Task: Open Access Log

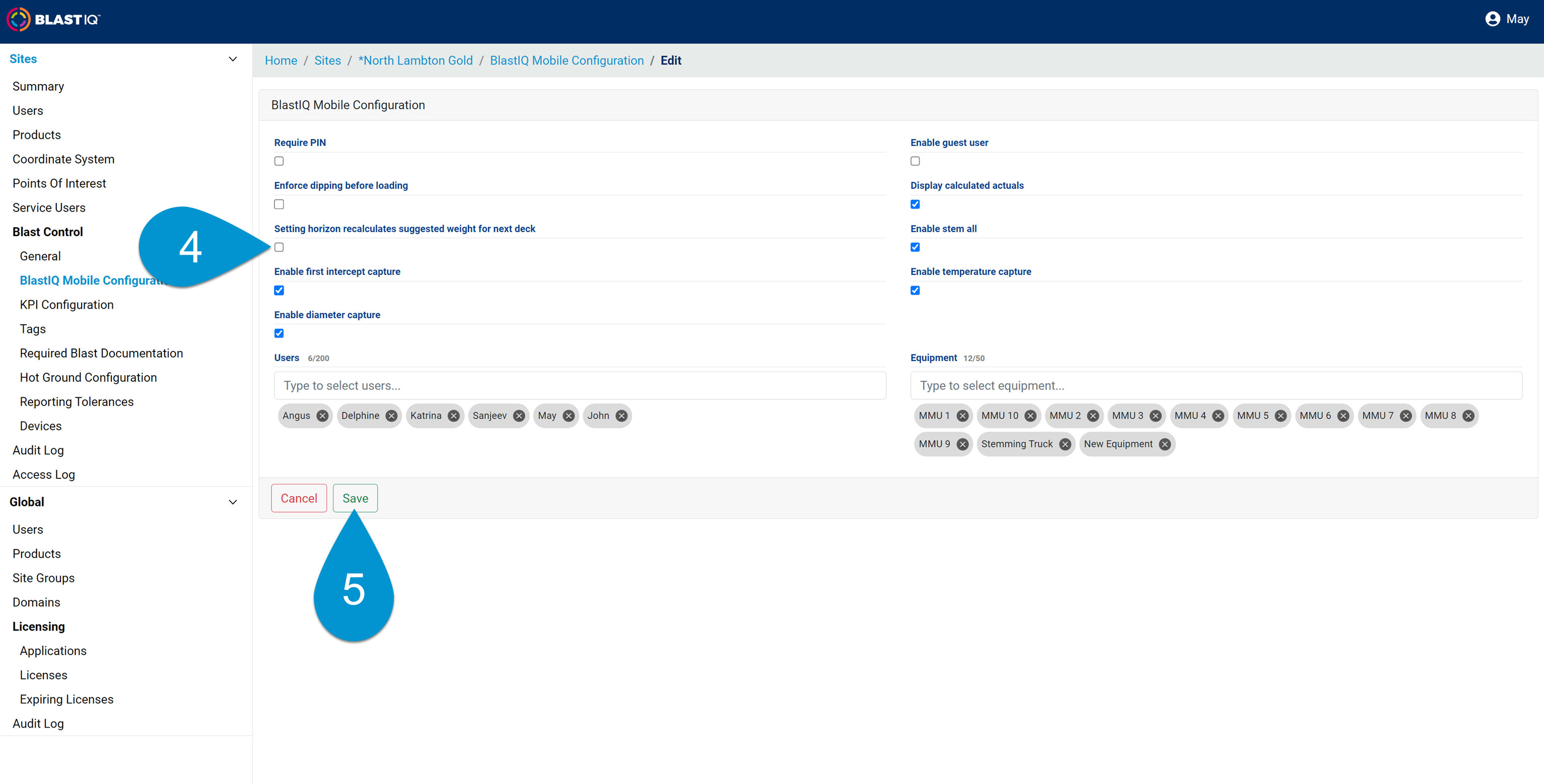Action: click(x=44, y=475)
